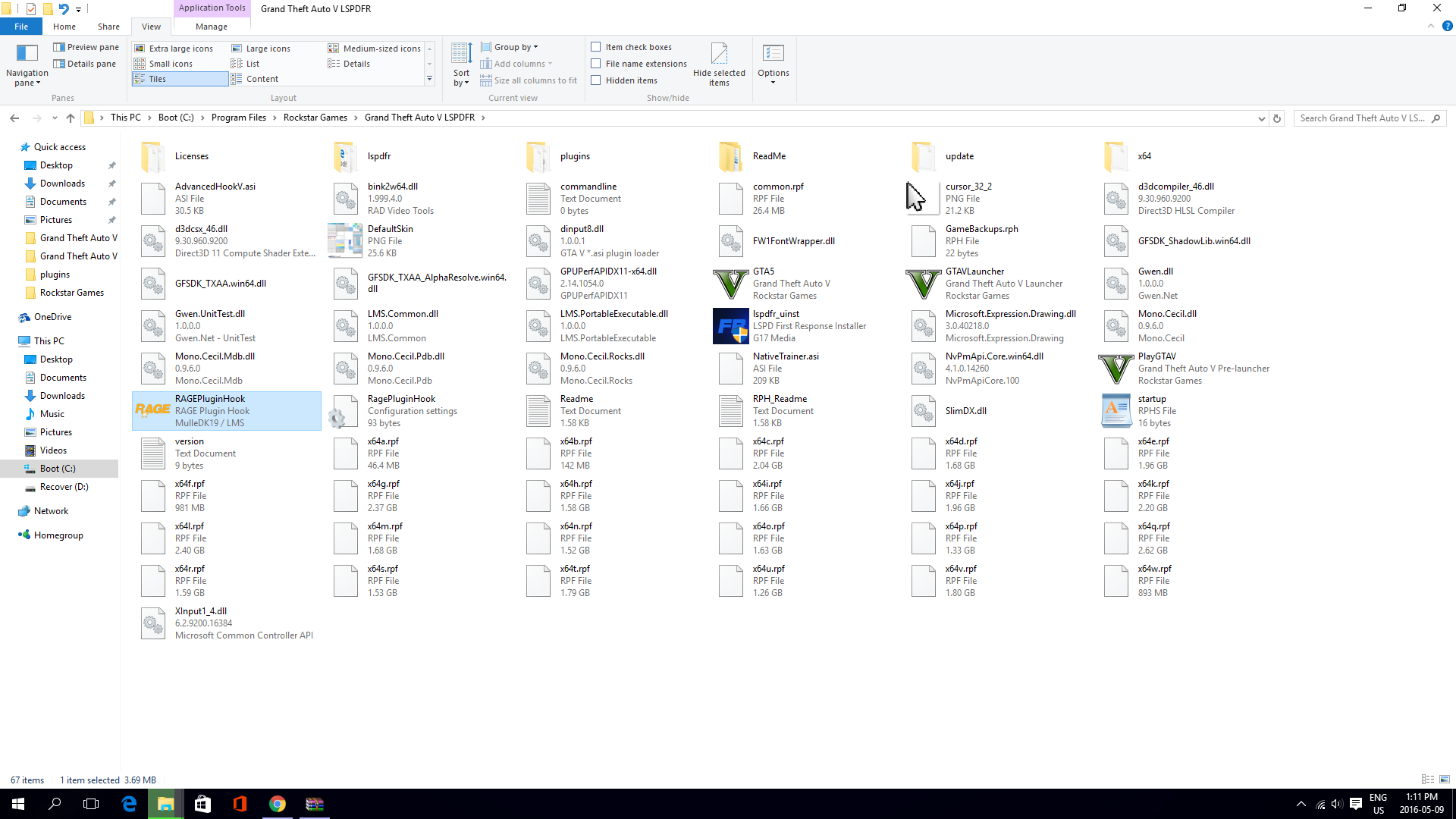
Task: Select the PlayGTAV pre-launcher icon
Action: click(1116, 369)
